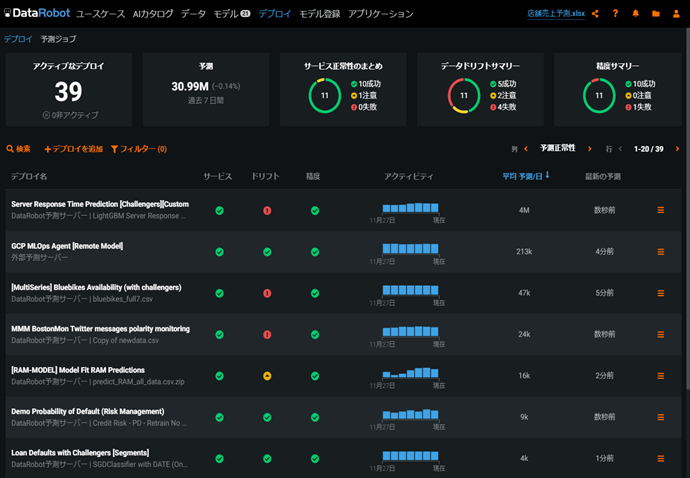Open the AIカタログ menu
This screenshot has width=690, height=478.
coord(153,14)
